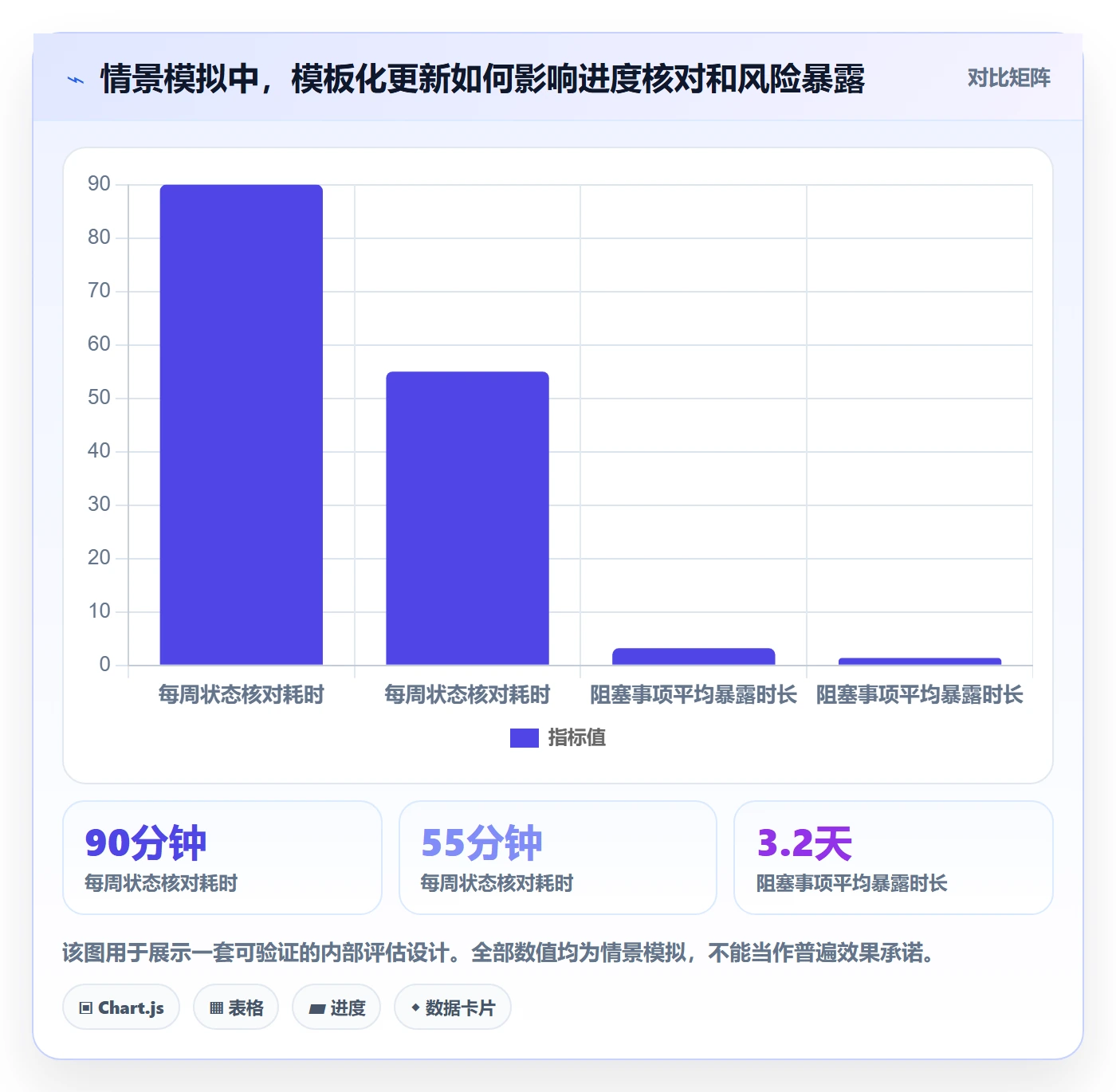Click the 指标值 legend label

pyautogui.click(x=577, y=738)
